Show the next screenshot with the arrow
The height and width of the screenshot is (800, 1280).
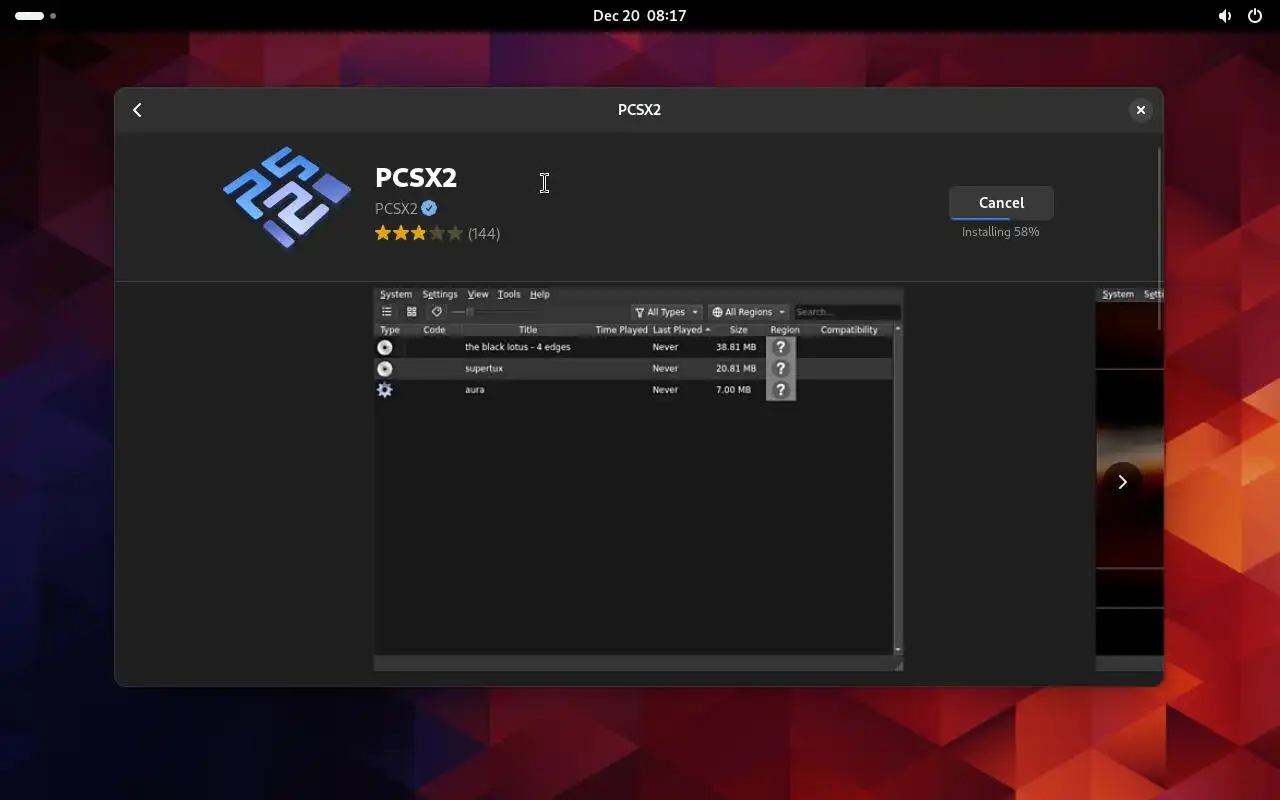[x=1122, y=482]
